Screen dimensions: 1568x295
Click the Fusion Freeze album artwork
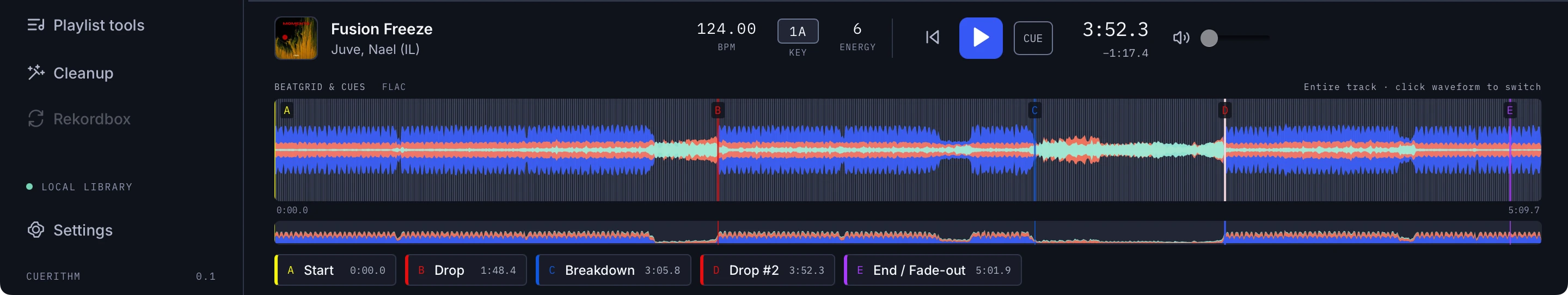coord(296,38)
